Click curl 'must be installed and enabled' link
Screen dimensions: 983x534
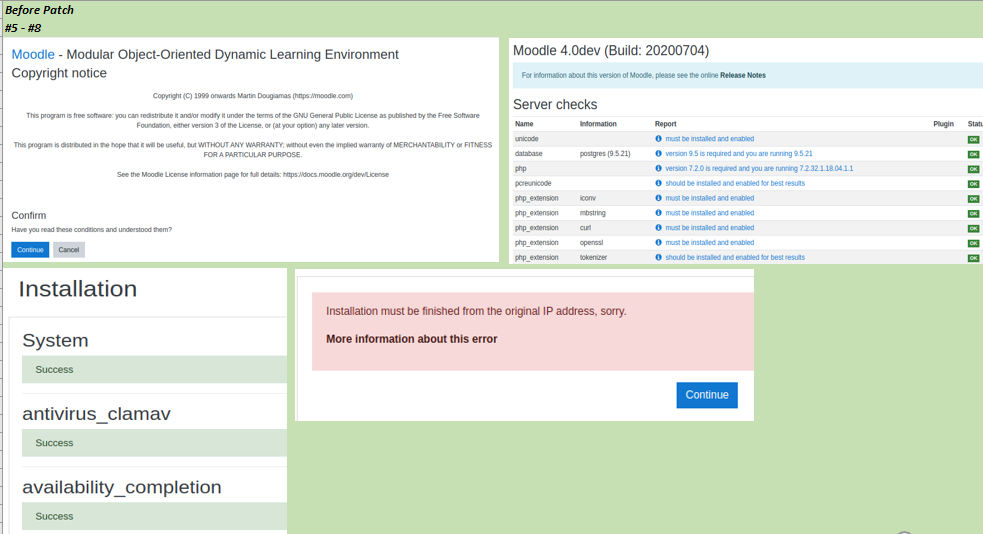point(710,228)
